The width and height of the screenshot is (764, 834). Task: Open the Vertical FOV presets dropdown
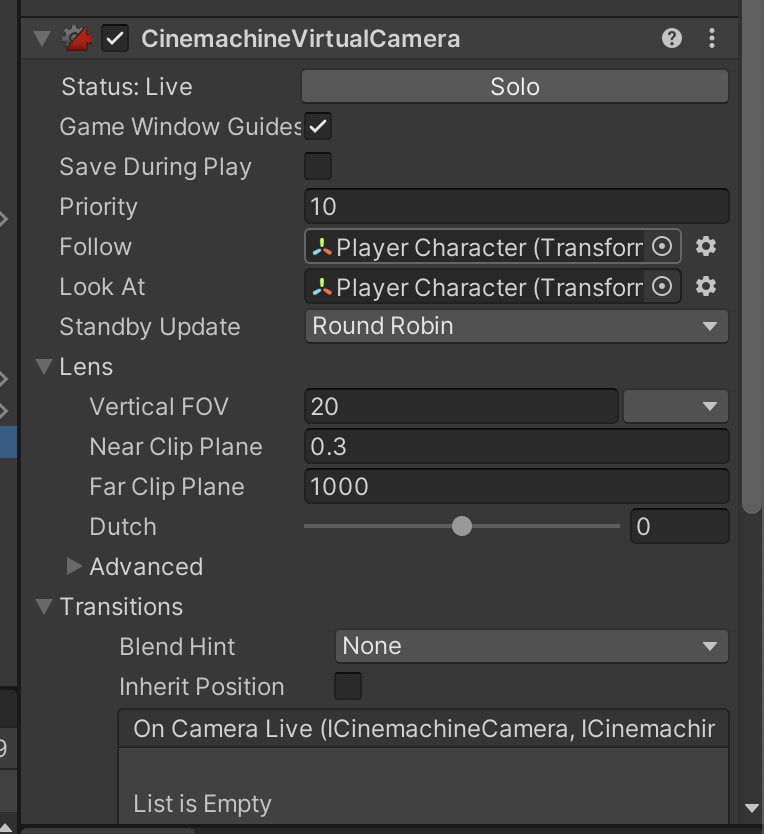676,406
